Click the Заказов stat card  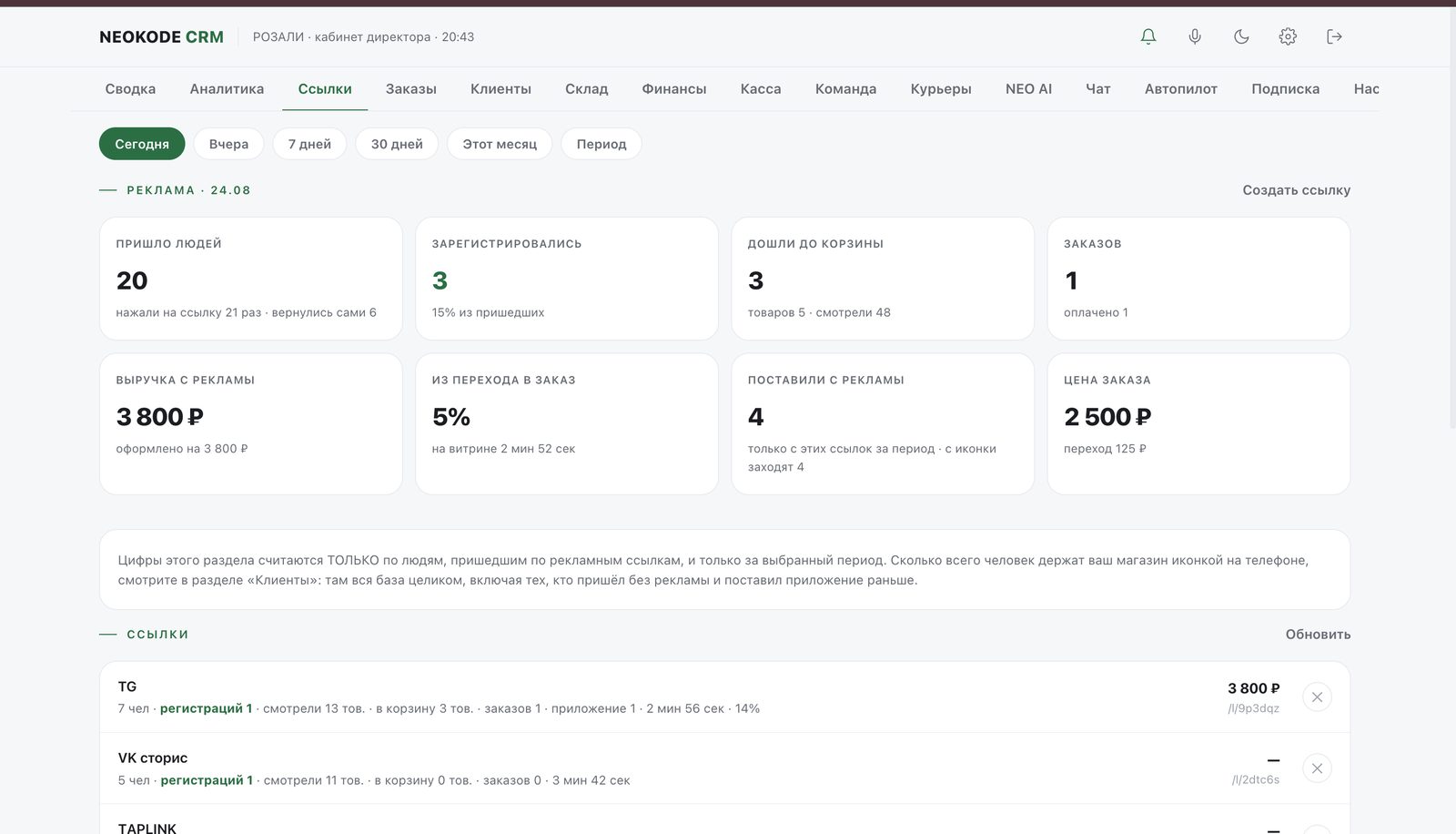tap(1198, 279)
